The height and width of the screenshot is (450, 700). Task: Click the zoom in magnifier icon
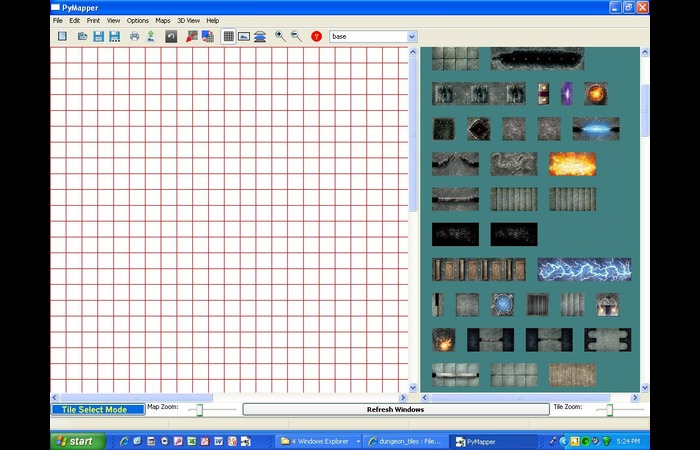tap(280, 36)
